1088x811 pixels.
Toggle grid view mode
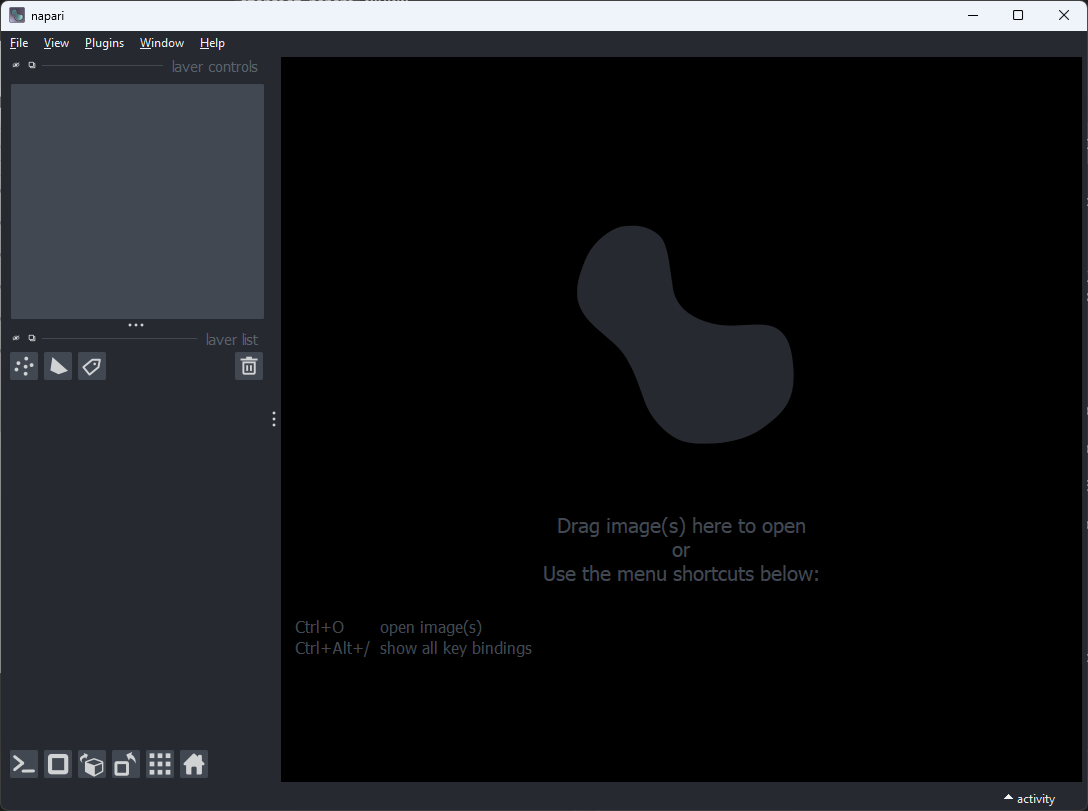tap(160, 765)
